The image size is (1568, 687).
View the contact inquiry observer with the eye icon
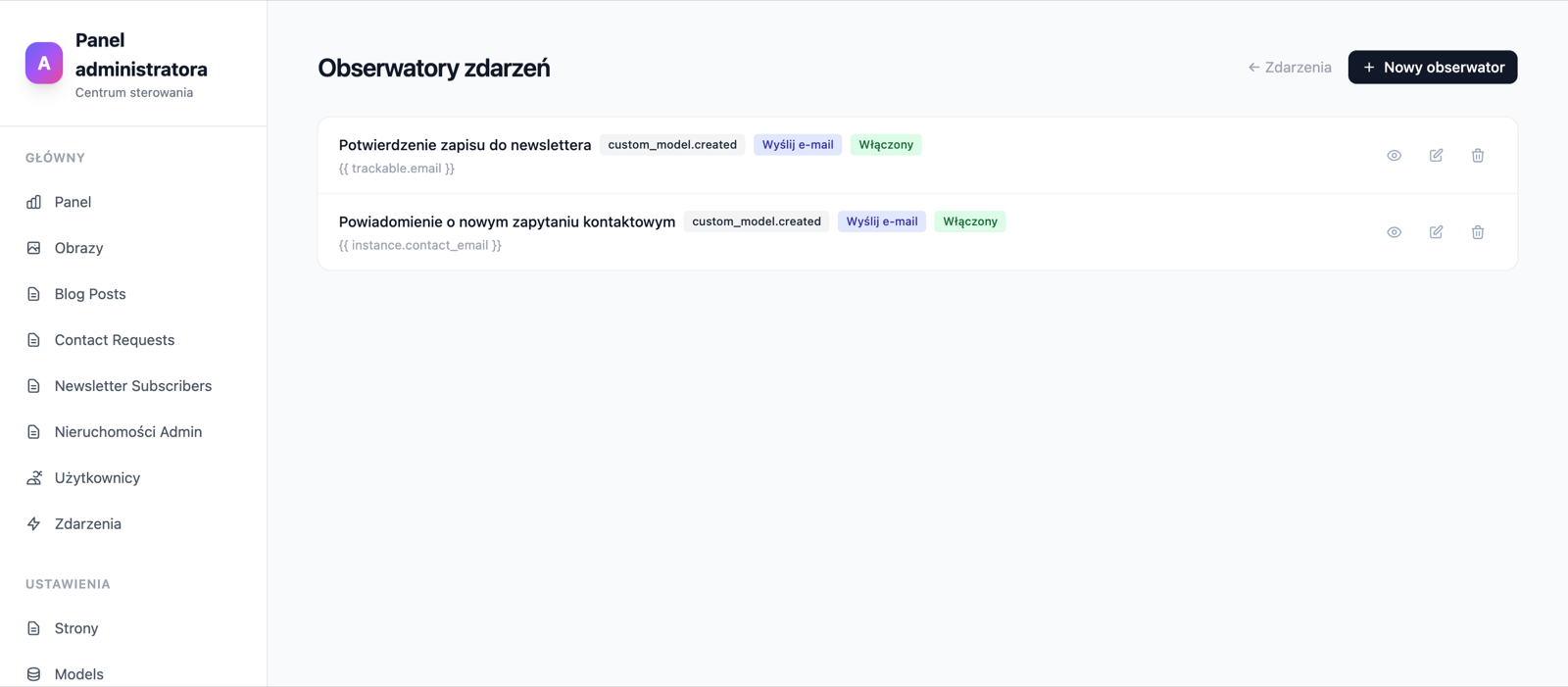[x=1394, y=232]
